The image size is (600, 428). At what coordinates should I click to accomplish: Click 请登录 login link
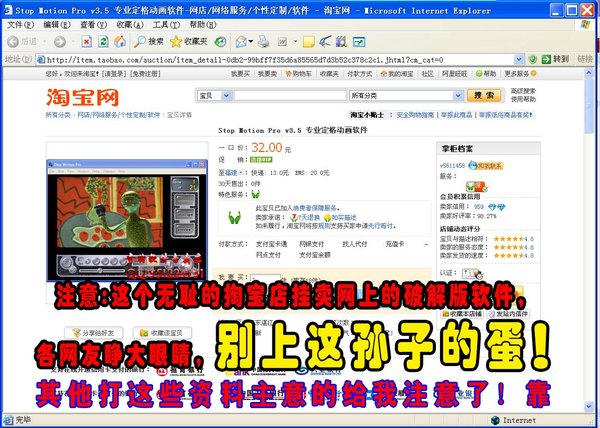pyautogui.click(x=114, y=73)
